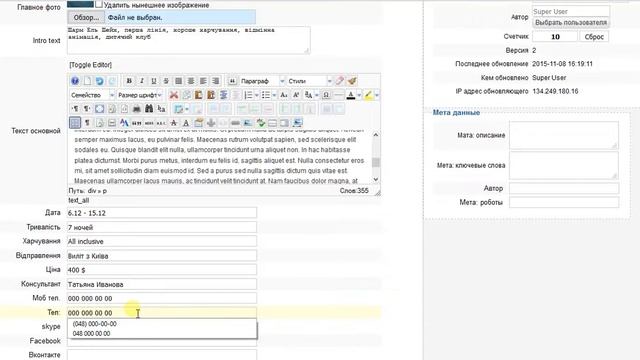Focus the Дата field
Image resolution: width=640 pixels, height=360 pixels.
[x=162, y=213]
